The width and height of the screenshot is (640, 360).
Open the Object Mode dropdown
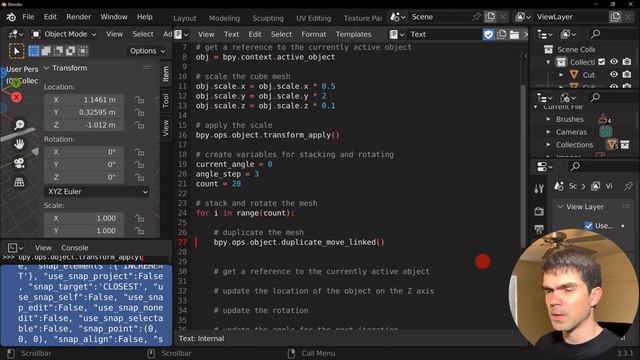click(64, 34)
